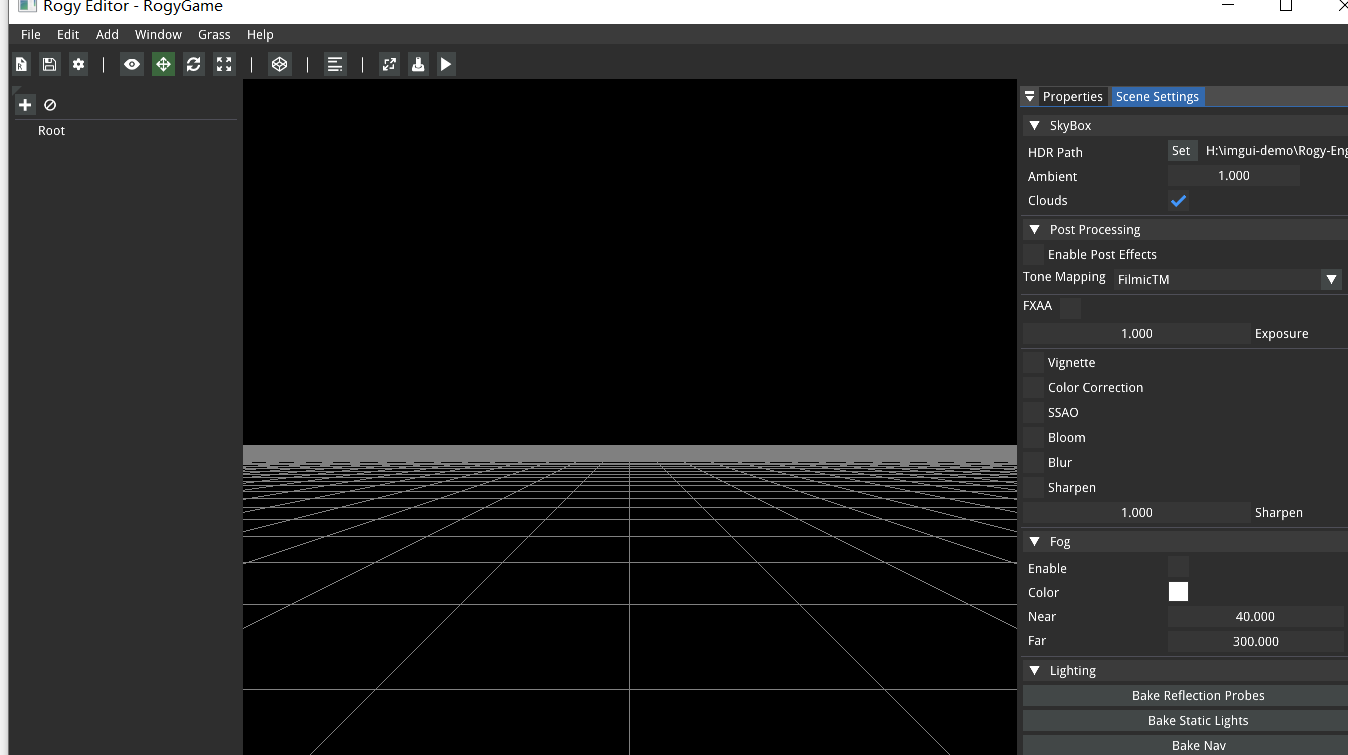The width and height of the screenshot is (1348, 755).
Task: Click the Fog Far value field
Action: pyautogui.click(x=1256, y=641)
